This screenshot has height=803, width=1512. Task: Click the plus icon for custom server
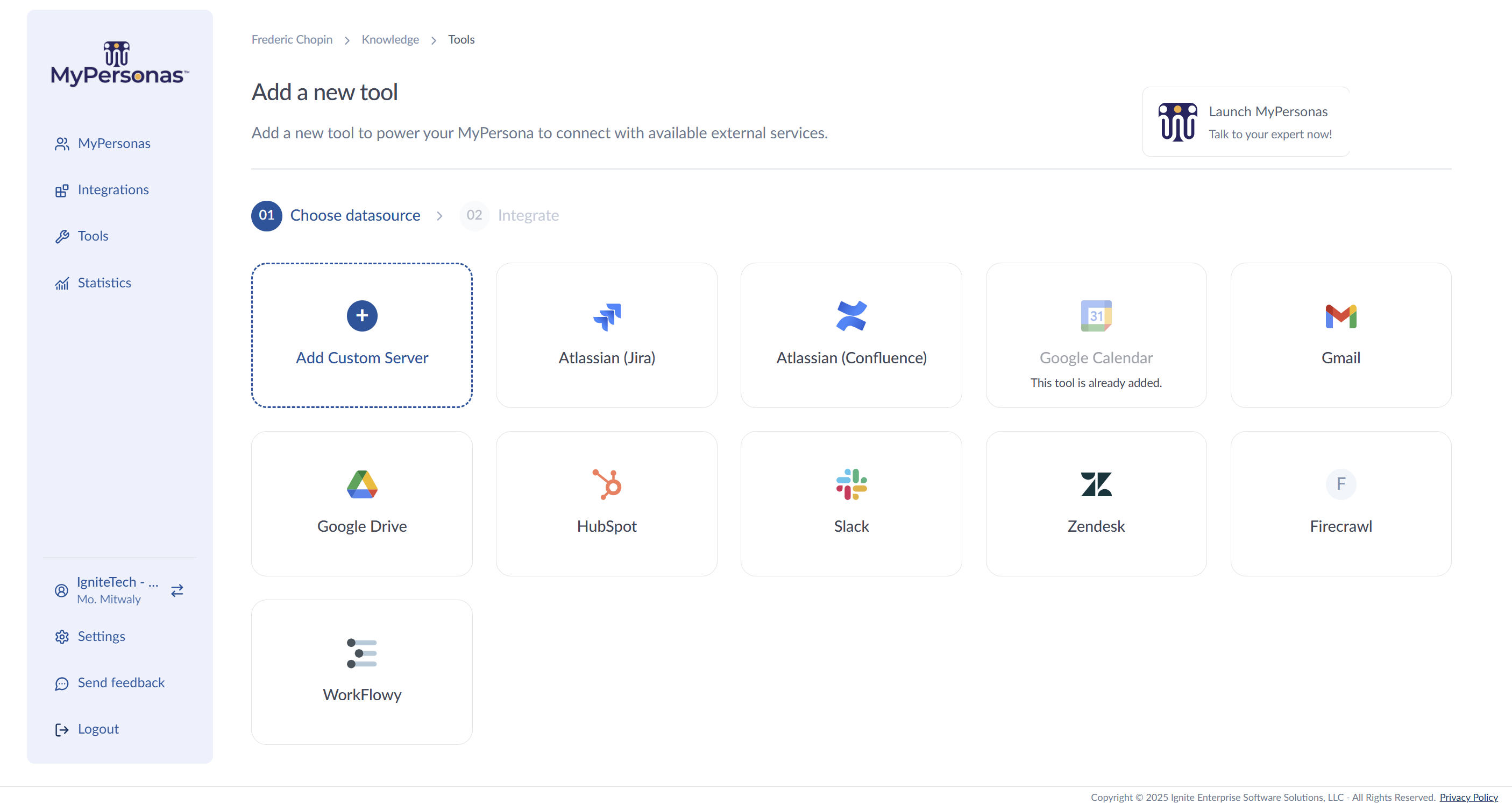pyautogui.click(x=362, y=316)
